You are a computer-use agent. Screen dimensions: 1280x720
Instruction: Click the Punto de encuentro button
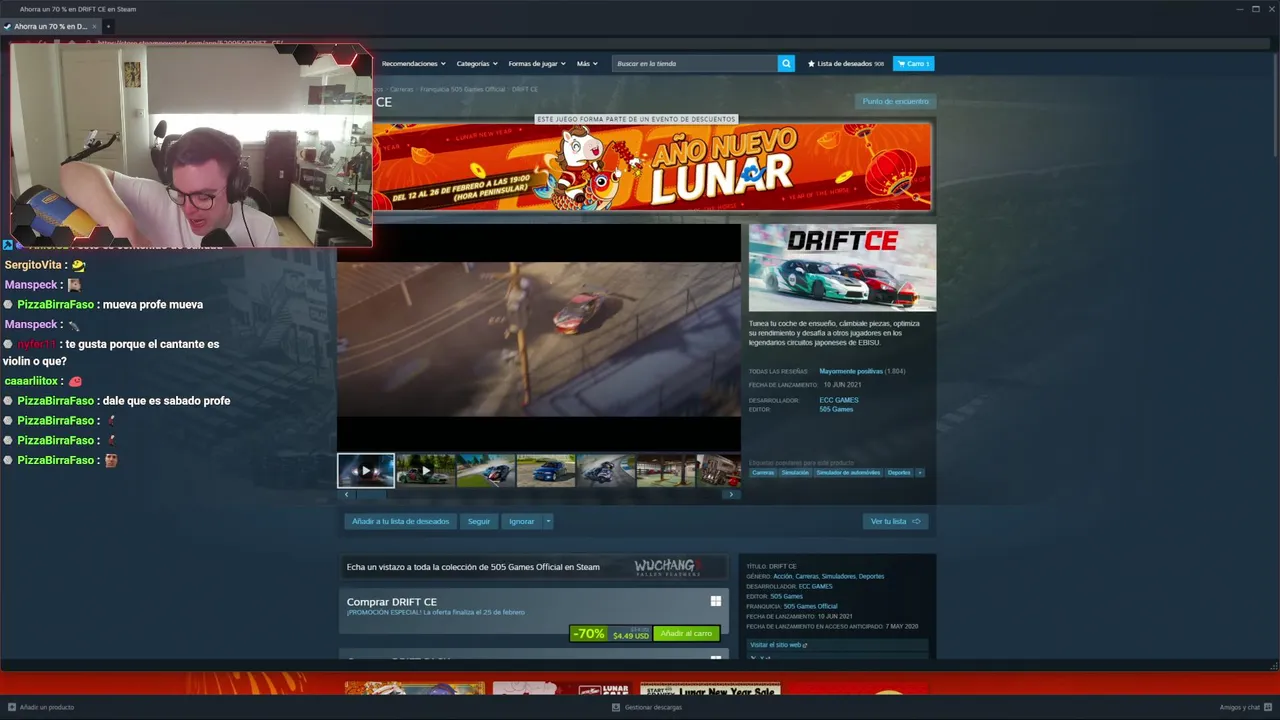(x=896, y=101)
